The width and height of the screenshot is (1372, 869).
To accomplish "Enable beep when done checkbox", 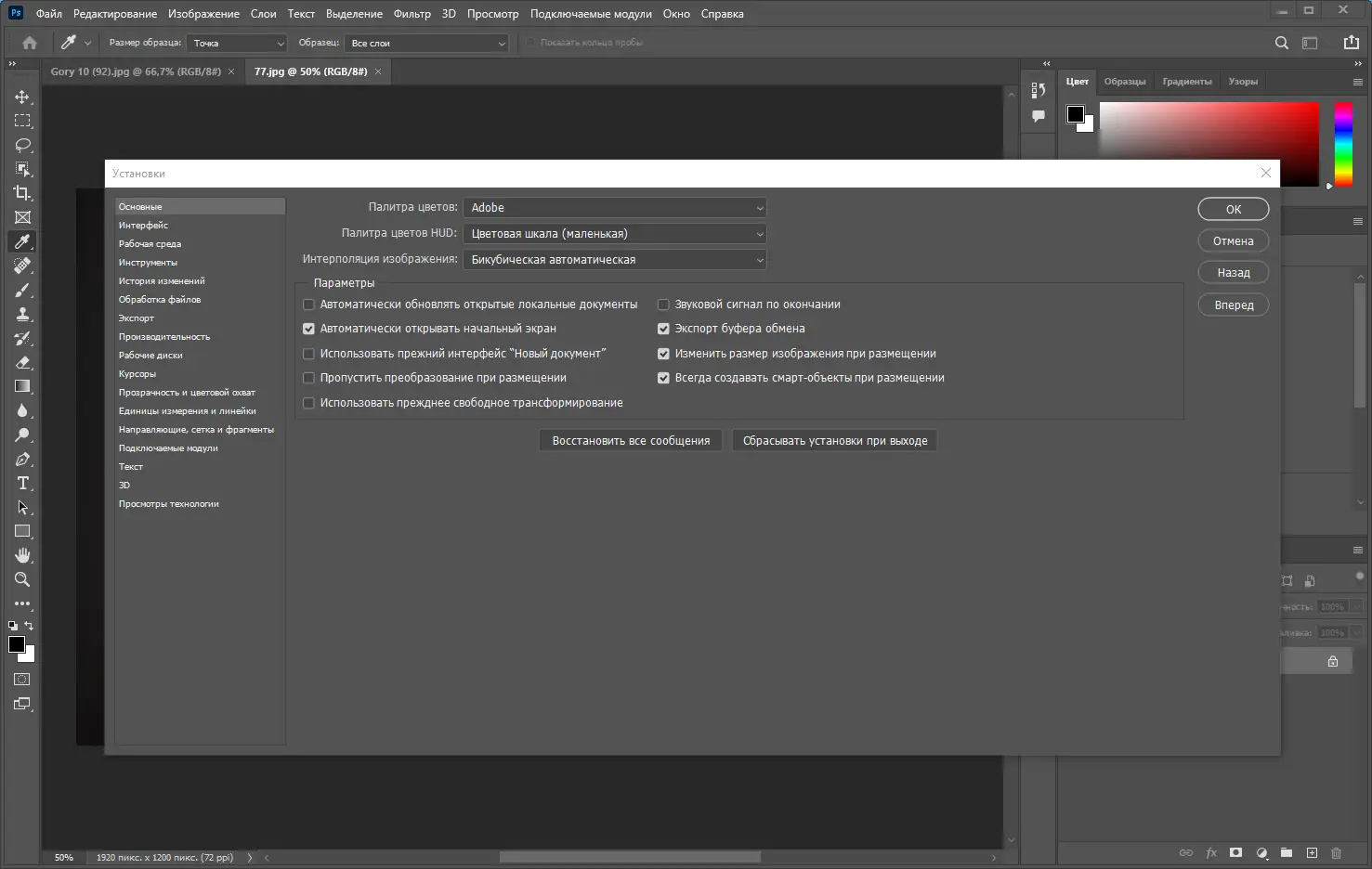I will 663,305.
